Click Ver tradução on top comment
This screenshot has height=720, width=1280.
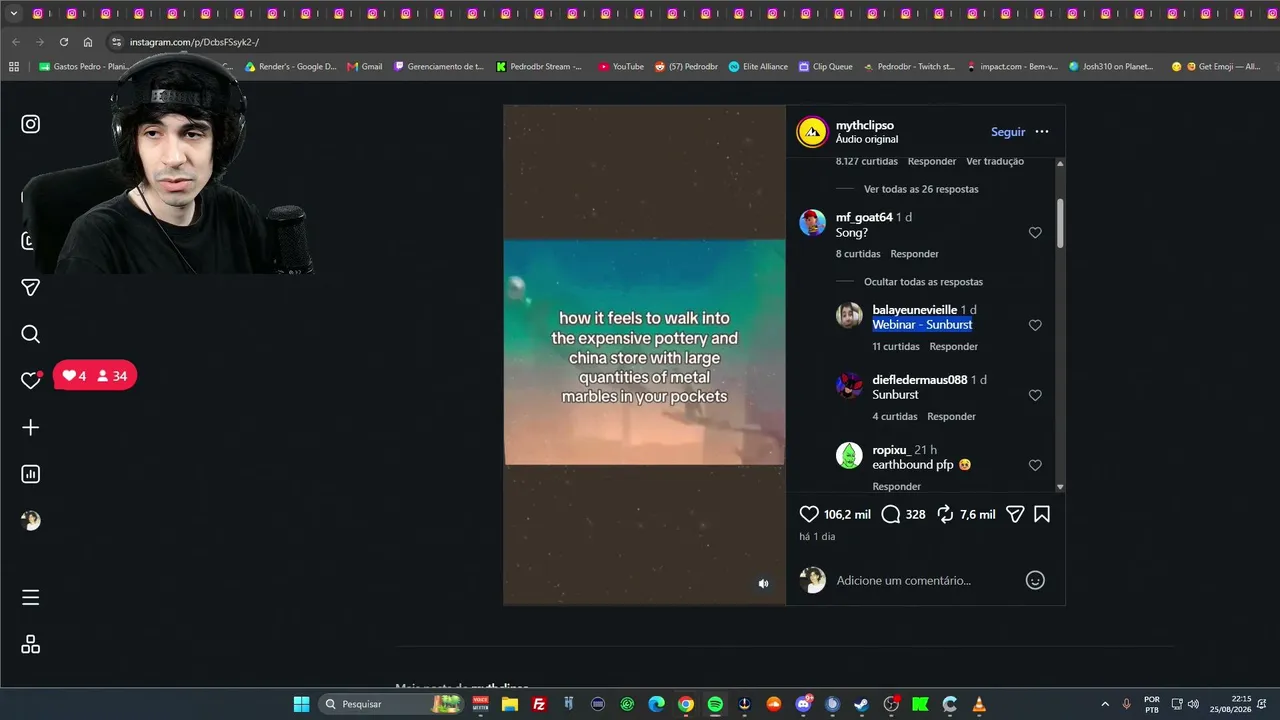point(995,161)
